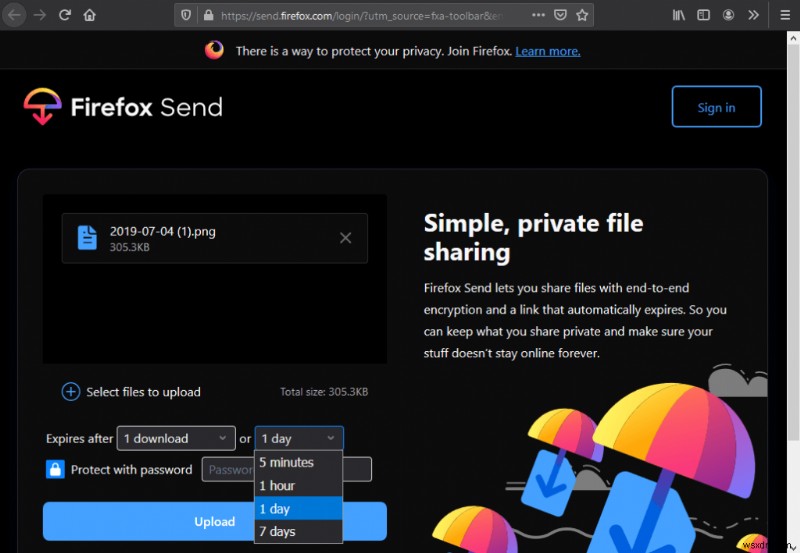Screen dimensions: 800x553
Task: Click the Simple, private file sharing heading
Action: point(533,238)
